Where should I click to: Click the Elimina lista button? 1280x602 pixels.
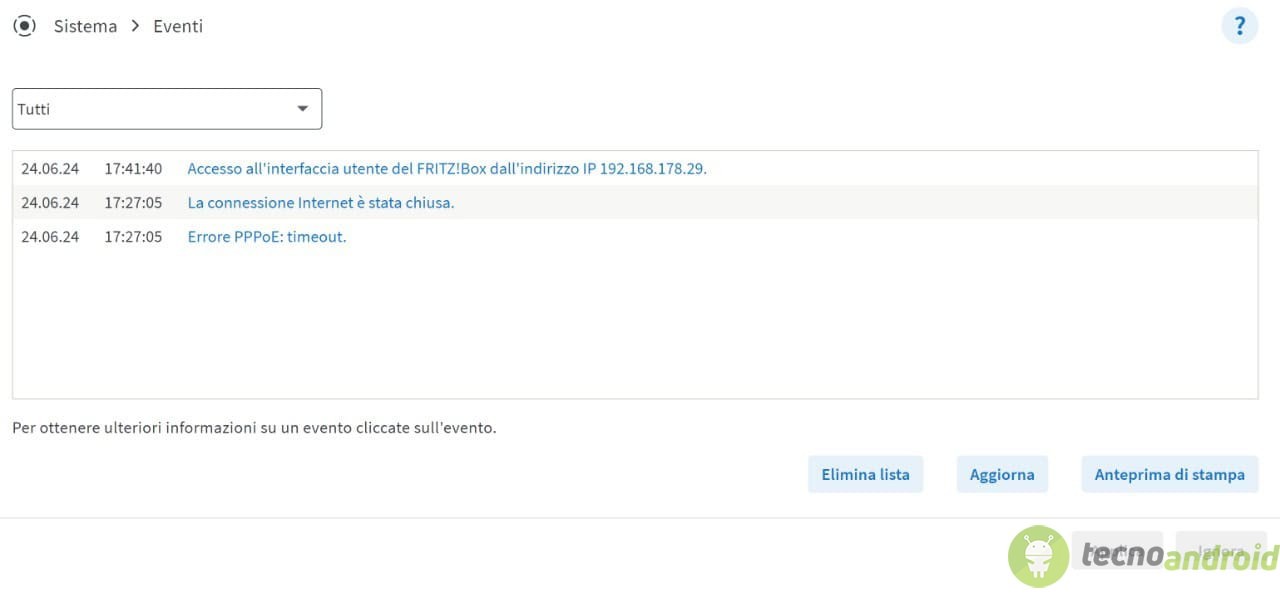865,474
